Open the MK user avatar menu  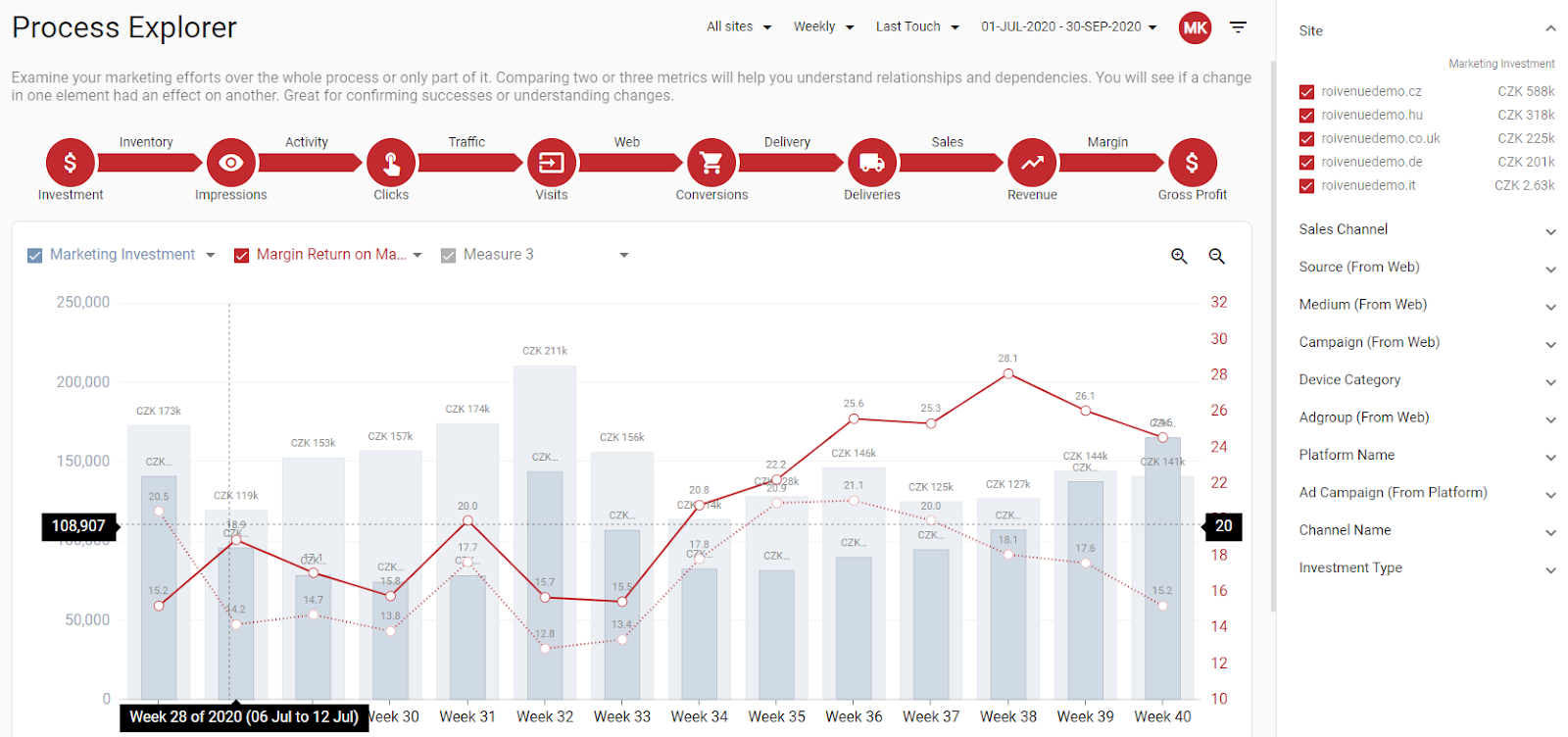[x=1196, y=27]
